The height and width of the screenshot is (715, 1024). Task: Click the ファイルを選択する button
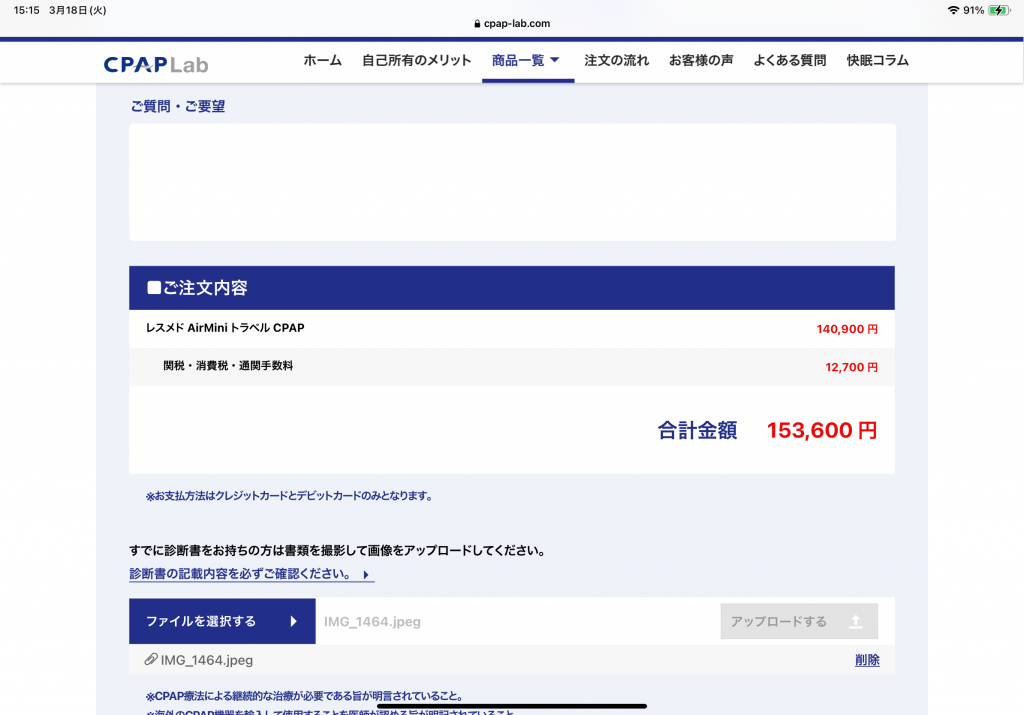click(x=222, y=621)
